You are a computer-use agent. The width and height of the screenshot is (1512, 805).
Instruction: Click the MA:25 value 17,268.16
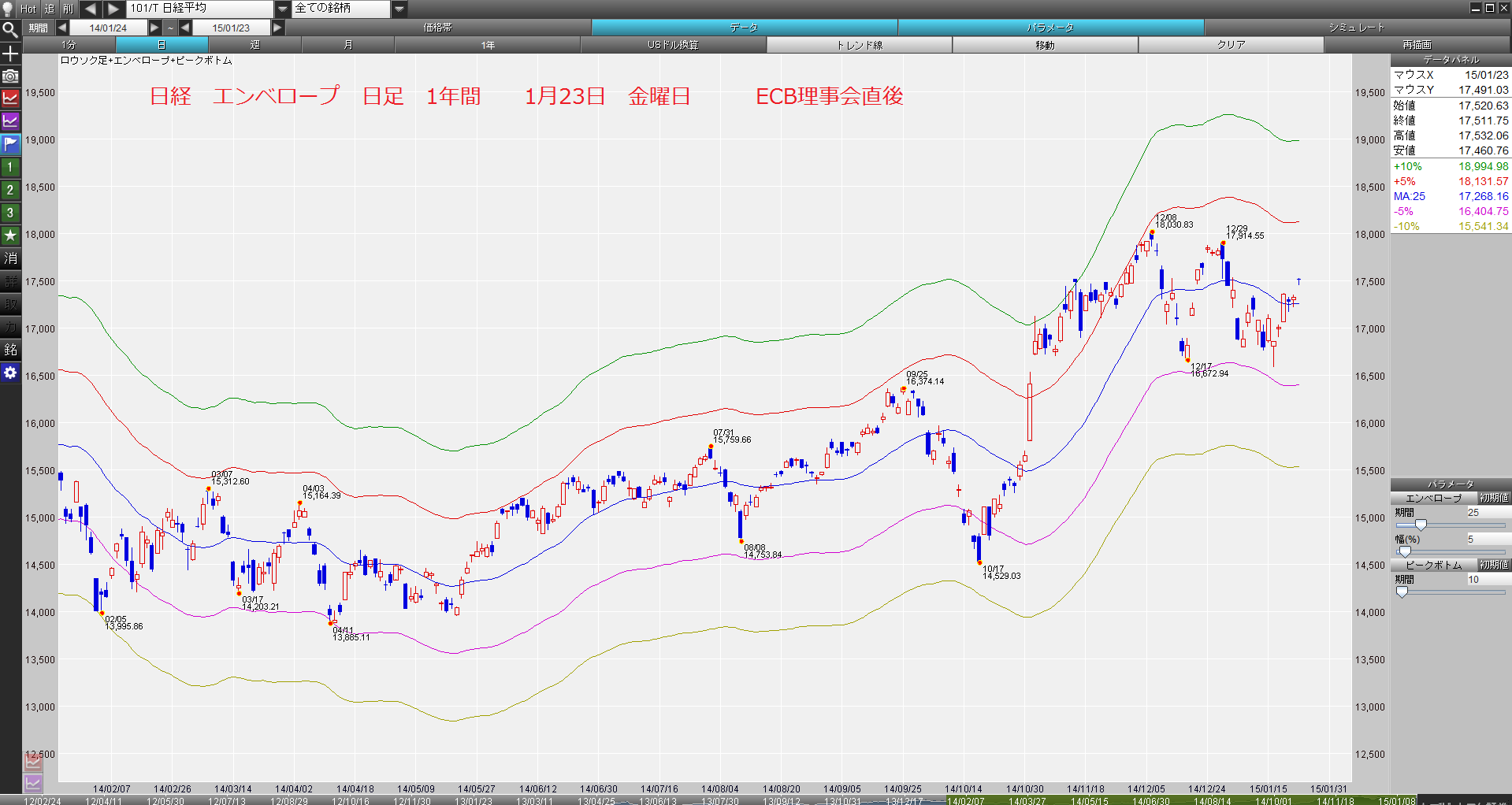(1484, 196)
